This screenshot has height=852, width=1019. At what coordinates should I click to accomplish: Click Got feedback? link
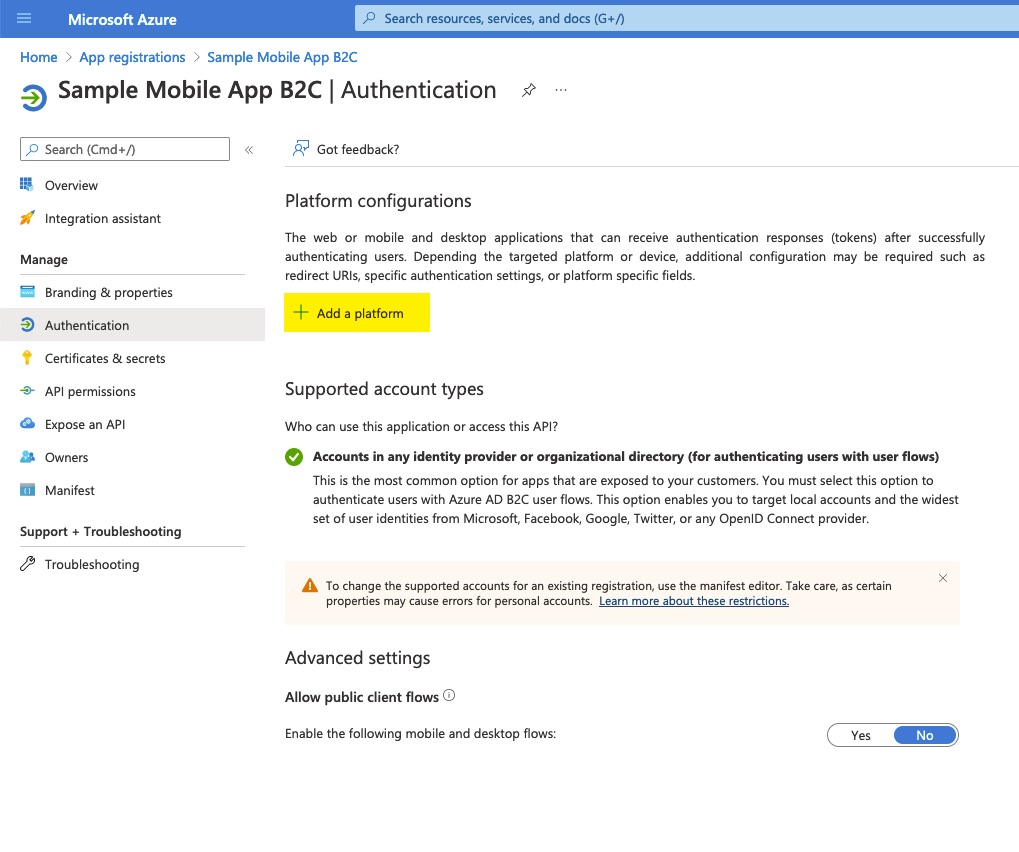pos(358,149)
